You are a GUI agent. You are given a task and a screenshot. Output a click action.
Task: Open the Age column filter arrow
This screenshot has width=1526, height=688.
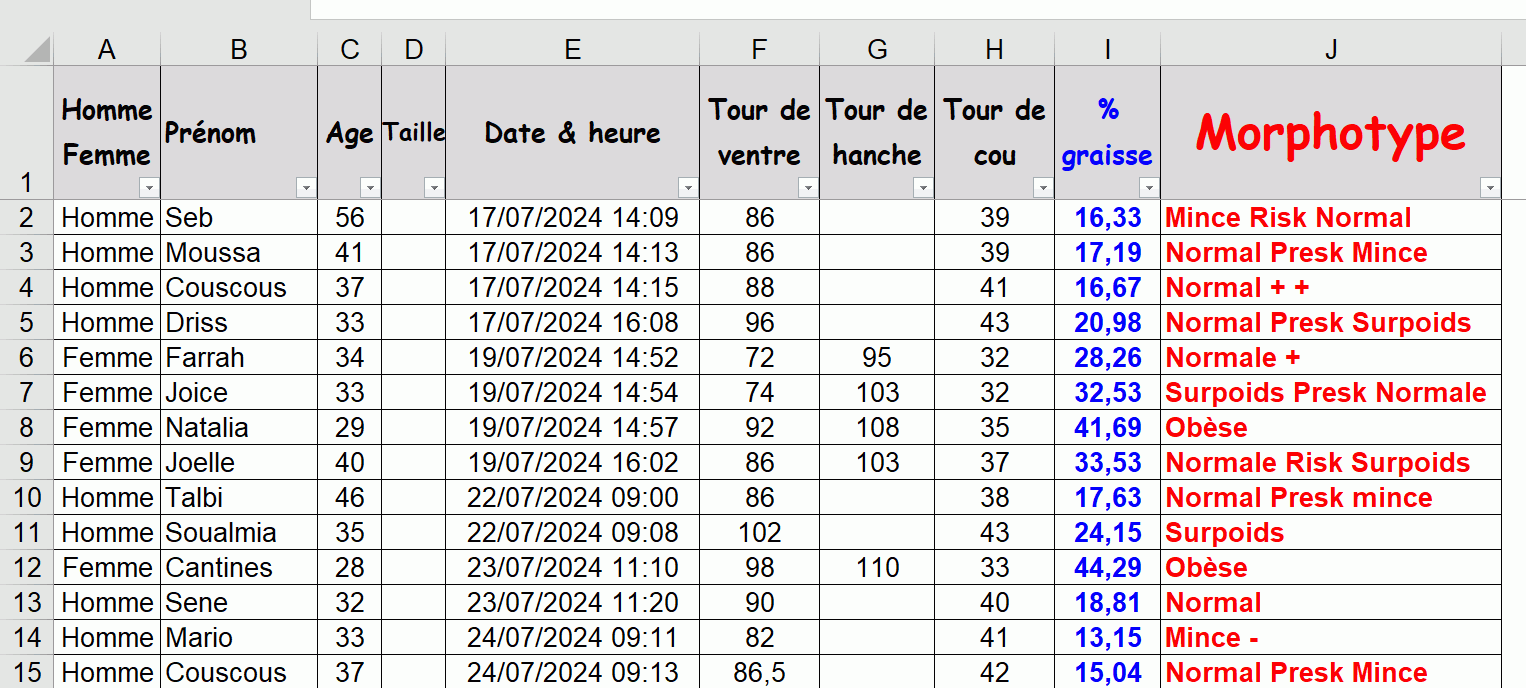pyautogui.click(x=370, y=187)
